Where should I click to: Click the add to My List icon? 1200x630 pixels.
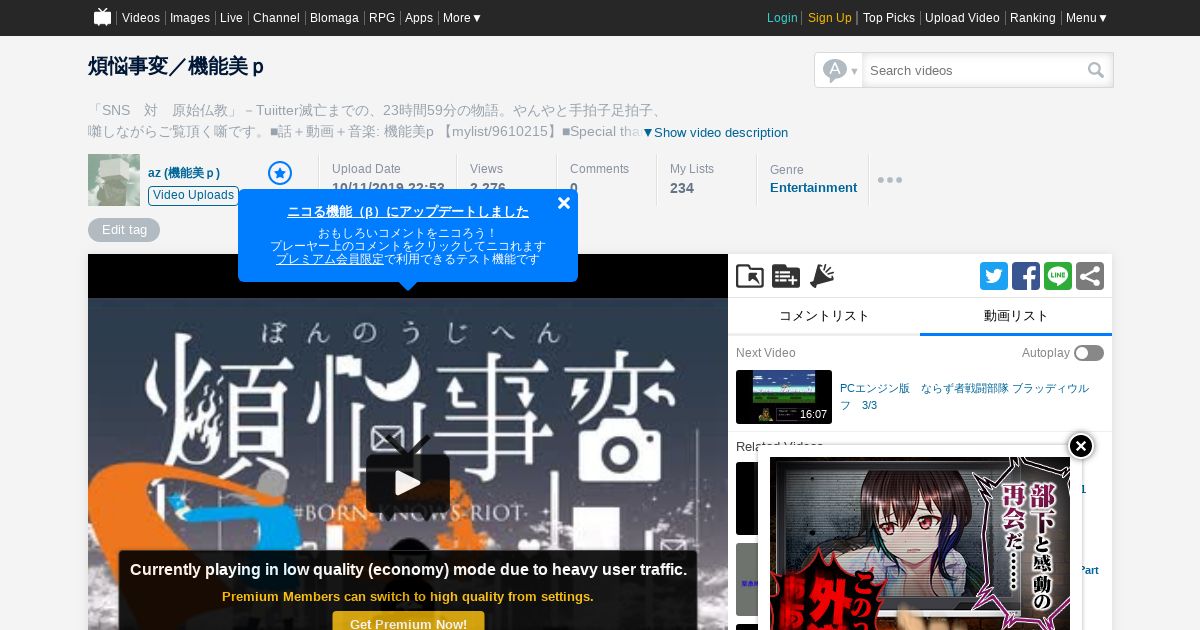(786, 276)
